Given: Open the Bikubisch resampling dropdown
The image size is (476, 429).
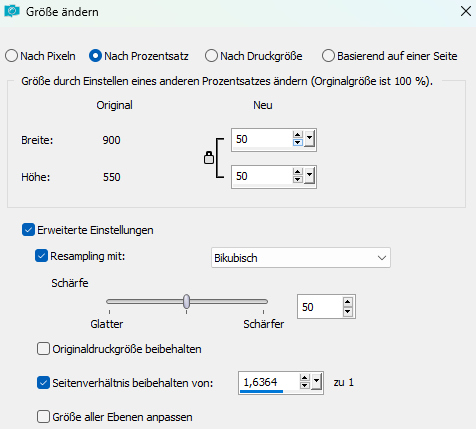Looking at the screenshot, I should pyautogui.click(x=301, y=258).
